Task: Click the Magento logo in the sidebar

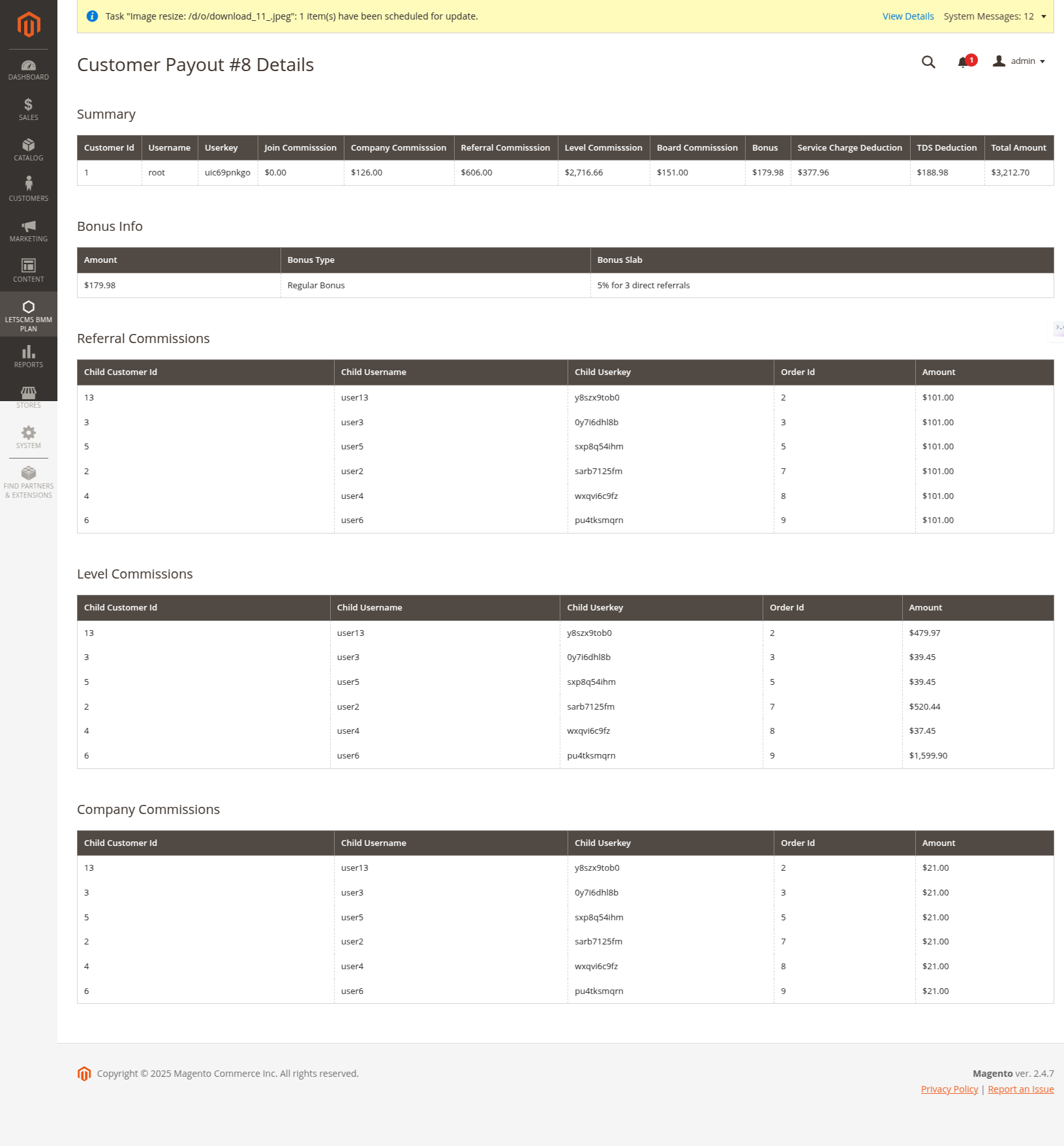Action: coord(28,25)
